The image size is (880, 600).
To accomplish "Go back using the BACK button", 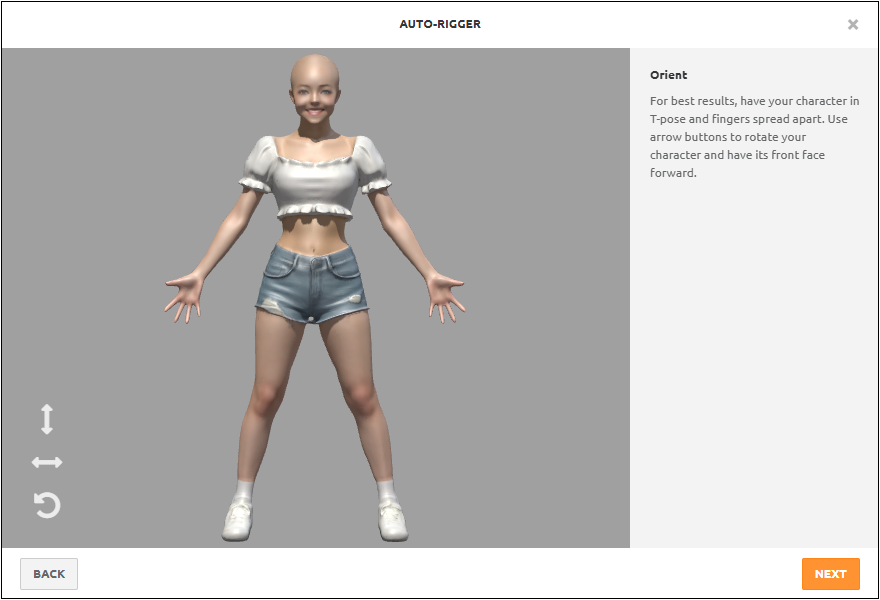I will [49, 574].
